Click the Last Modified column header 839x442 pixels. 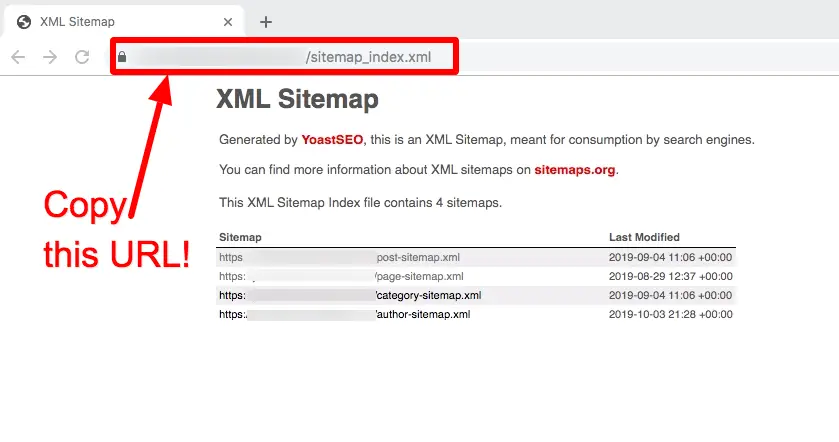tap(644, 237)
